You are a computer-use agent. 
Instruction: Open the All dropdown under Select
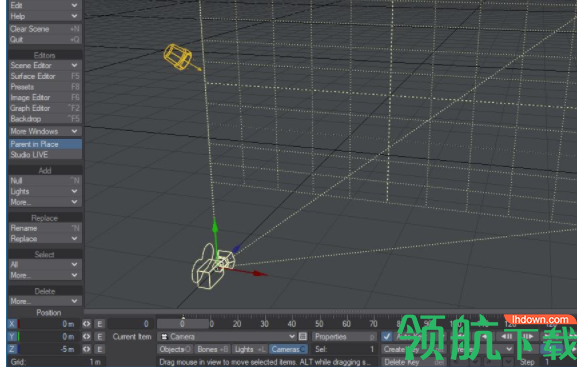point(45,265)
